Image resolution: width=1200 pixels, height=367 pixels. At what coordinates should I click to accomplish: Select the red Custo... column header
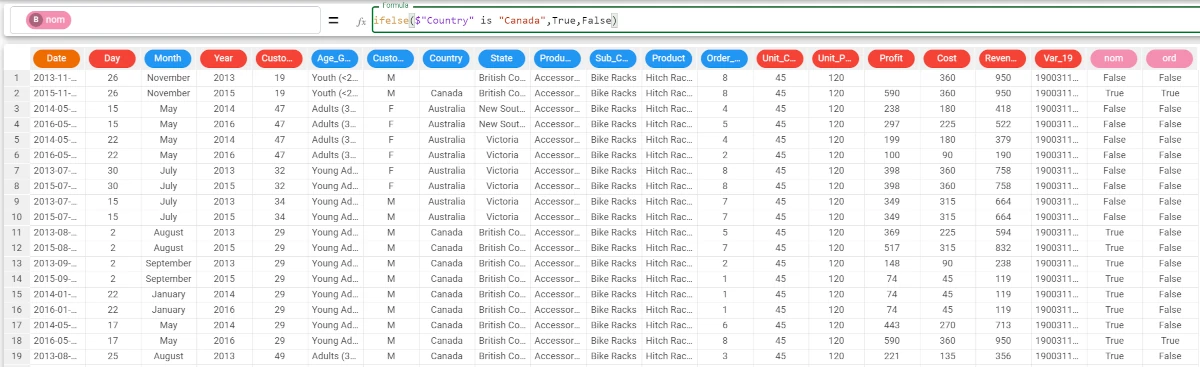(x=279, y=58)
